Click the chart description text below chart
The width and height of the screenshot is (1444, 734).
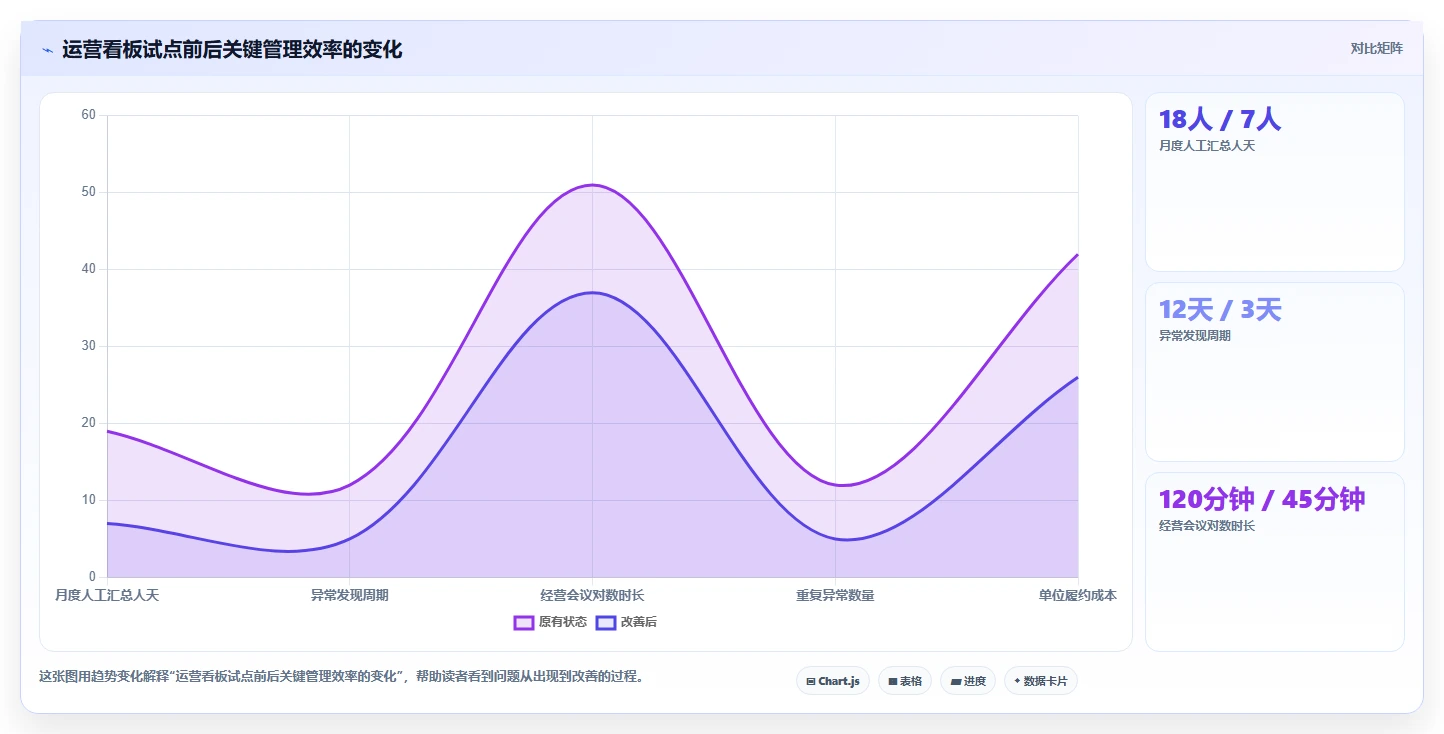click(x=341, y=677)
